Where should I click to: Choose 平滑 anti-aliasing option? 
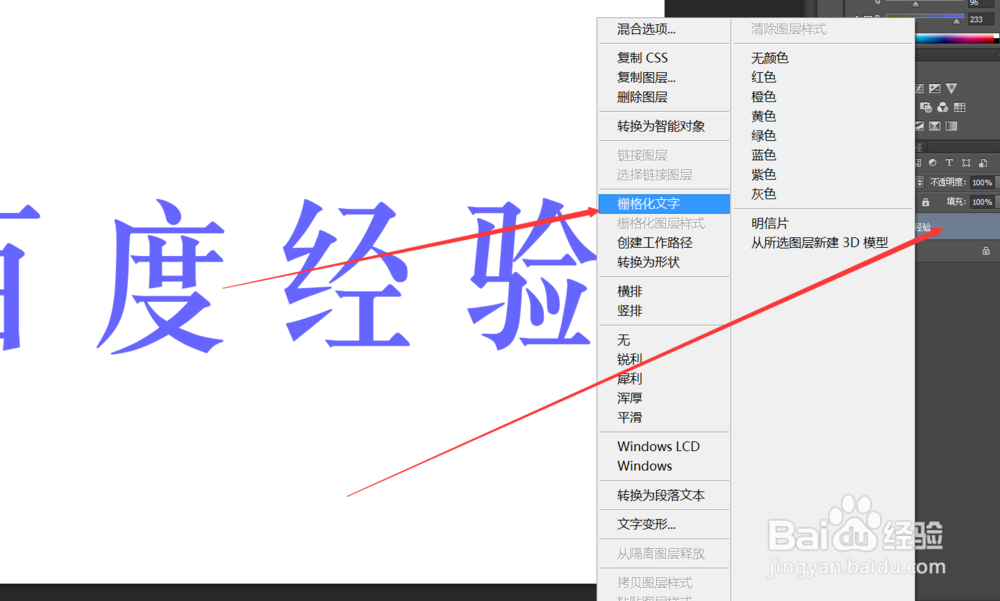pos(629,417)
